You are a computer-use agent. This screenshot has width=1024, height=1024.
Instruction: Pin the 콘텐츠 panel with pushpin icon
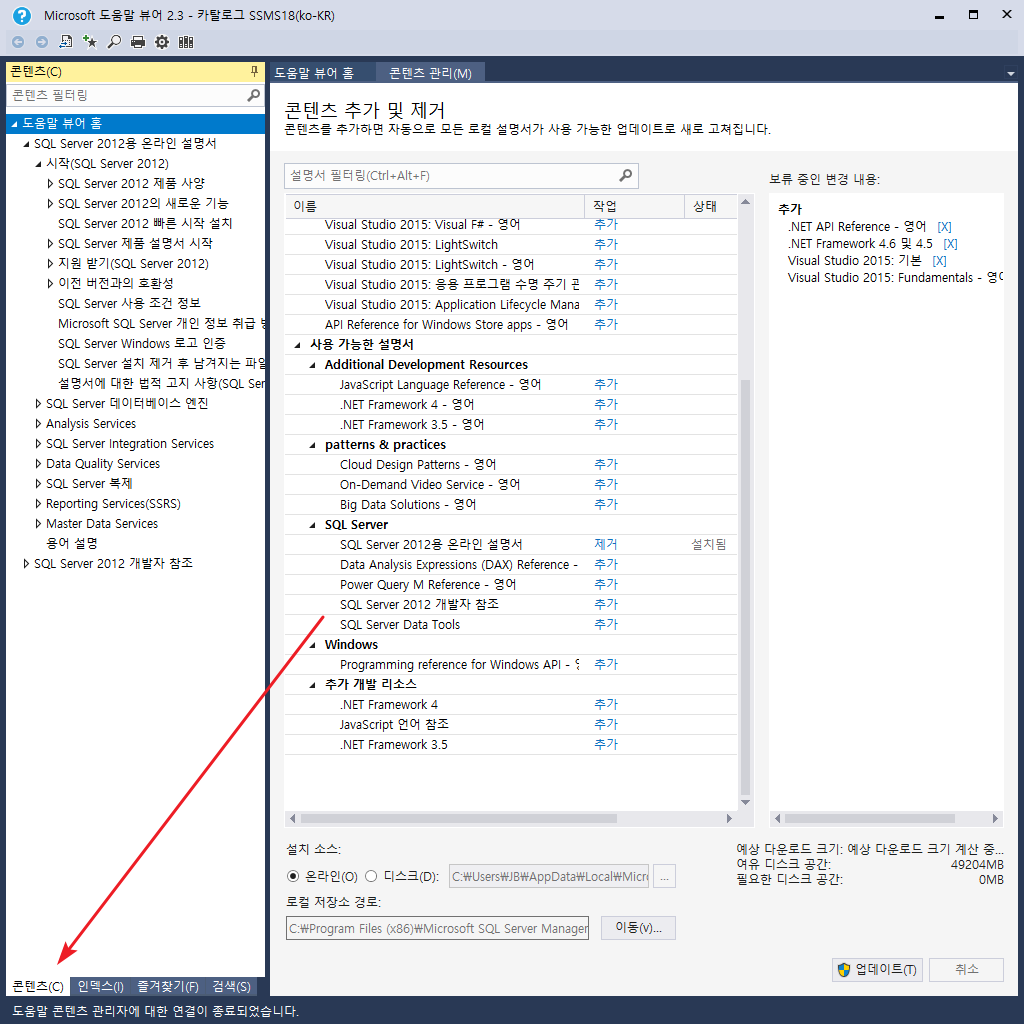pos(254,72)
